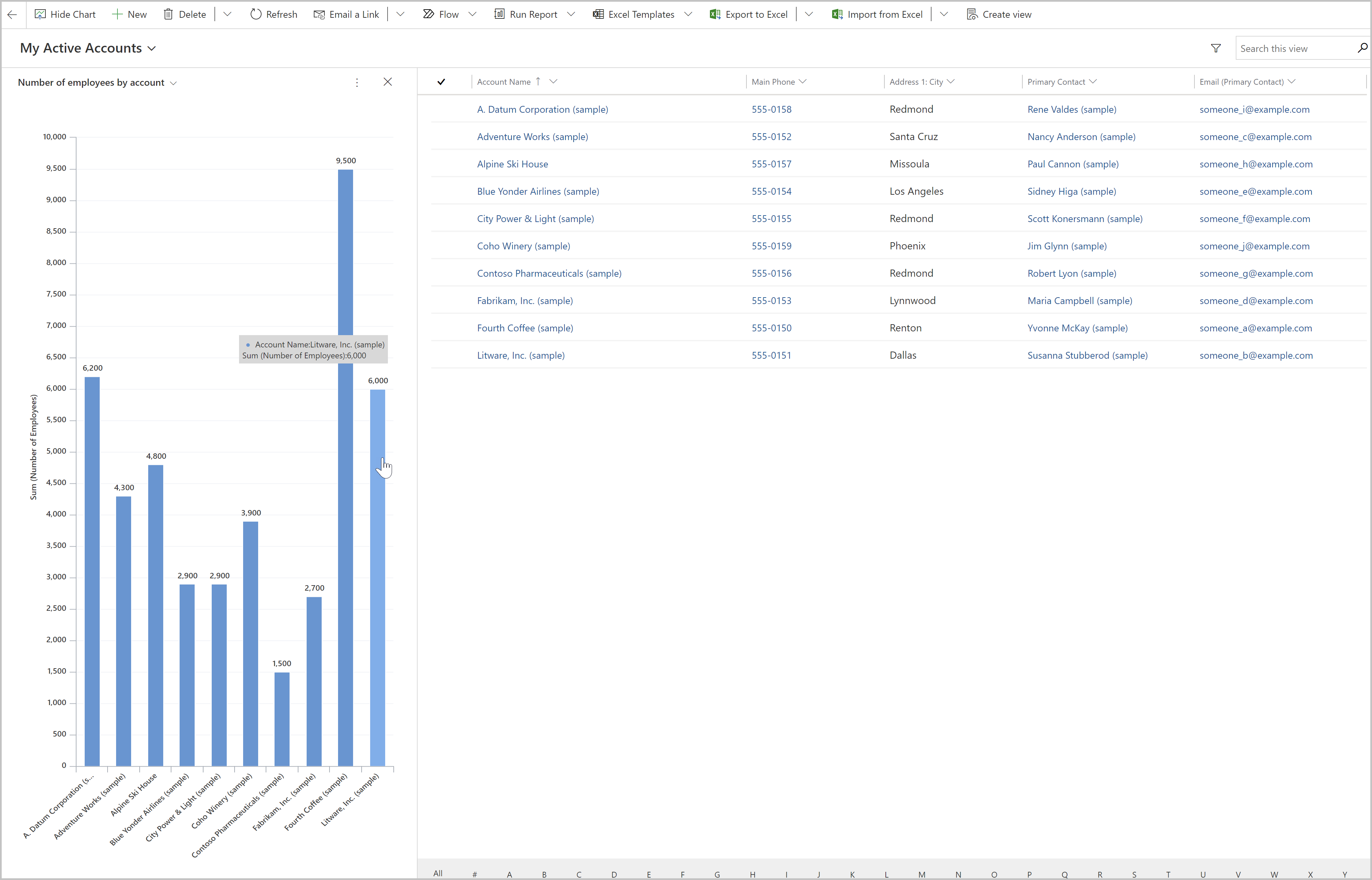Open the chart options ellipsis menu
Image resolution: width=1372 pixels, height=880 pixels.
(x=357, y=82)
